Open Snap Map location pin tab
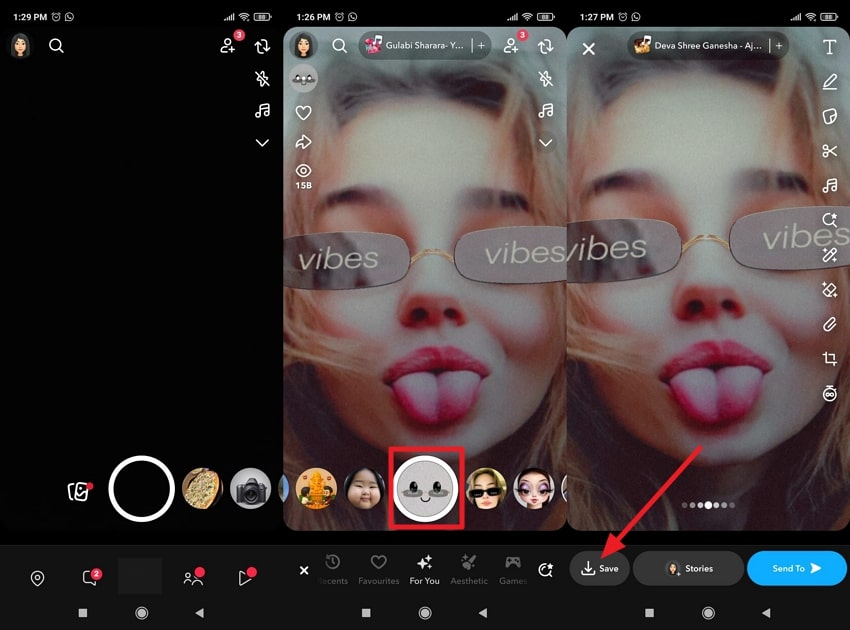Viewport: 850px width, 630px height. coord(37,578)
